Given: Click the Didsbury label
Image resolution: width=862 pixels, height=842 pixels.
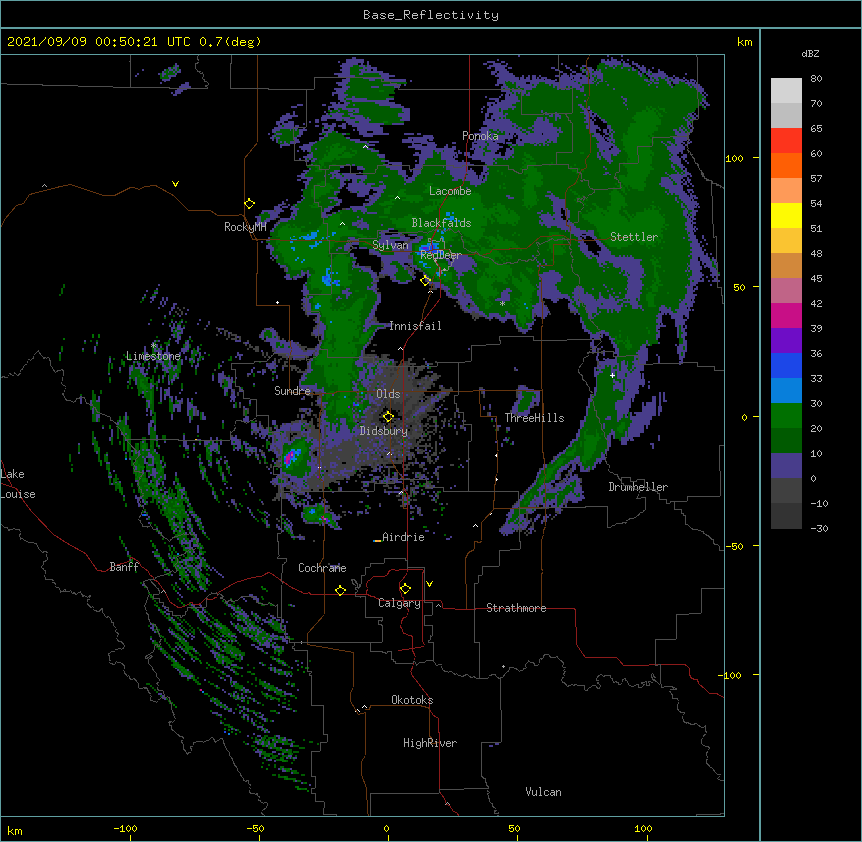Looking at the screenshot, I should (384, 431).
